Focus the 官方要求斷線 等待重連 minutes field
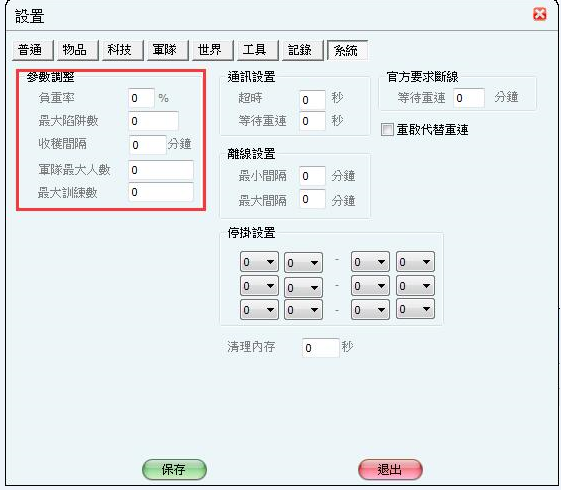This screenshot has width=561, height=490. (469, 98)
